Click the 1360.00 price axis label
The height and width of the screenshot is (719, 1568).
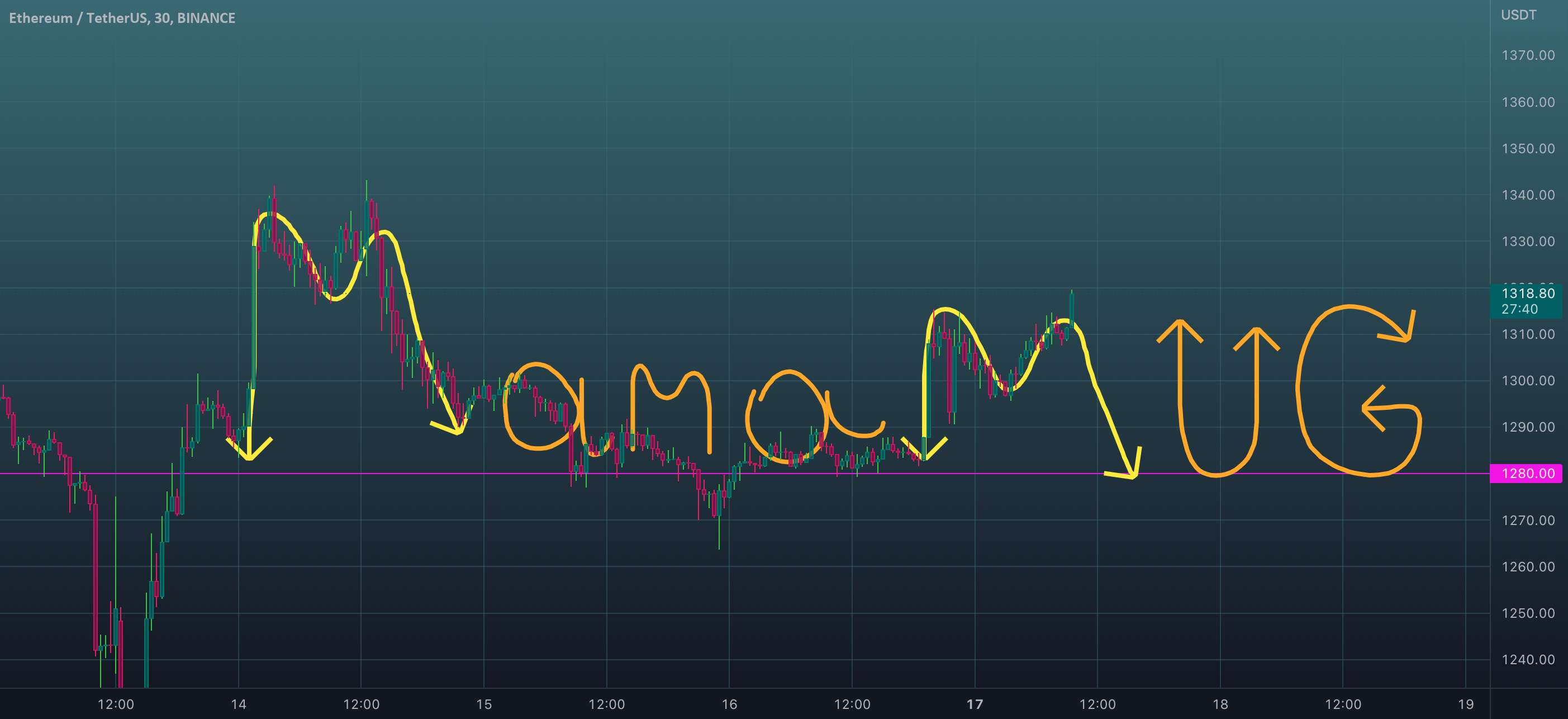point(1528,102)
